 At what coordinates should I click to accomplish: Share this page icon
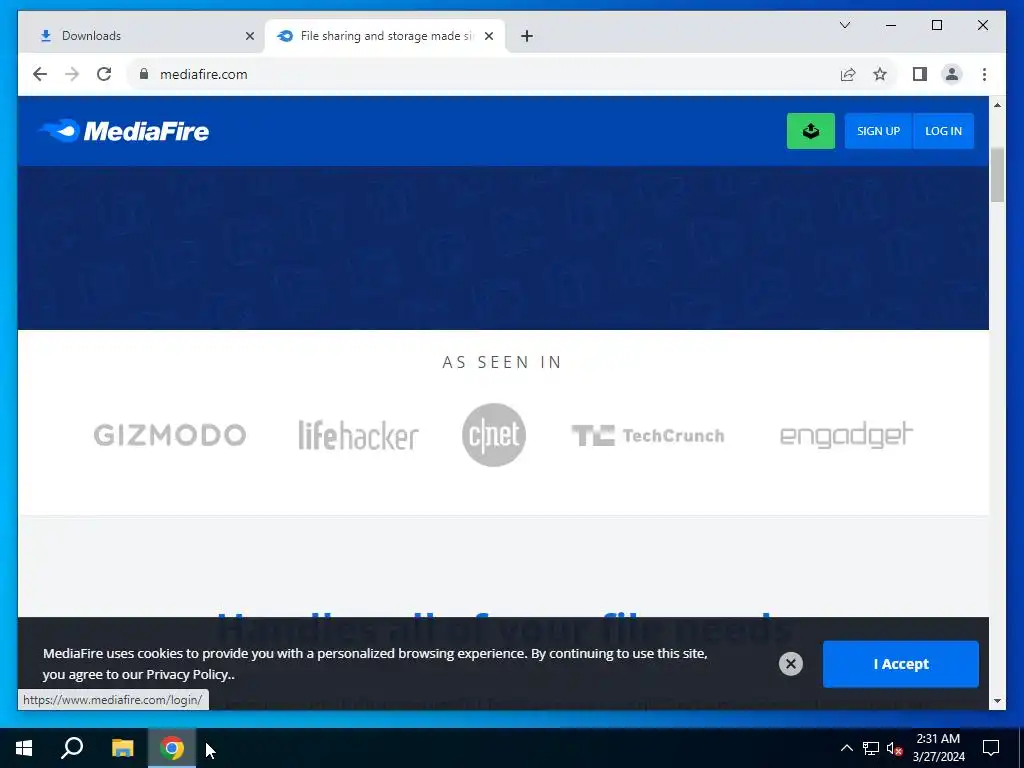pos(848,74)
